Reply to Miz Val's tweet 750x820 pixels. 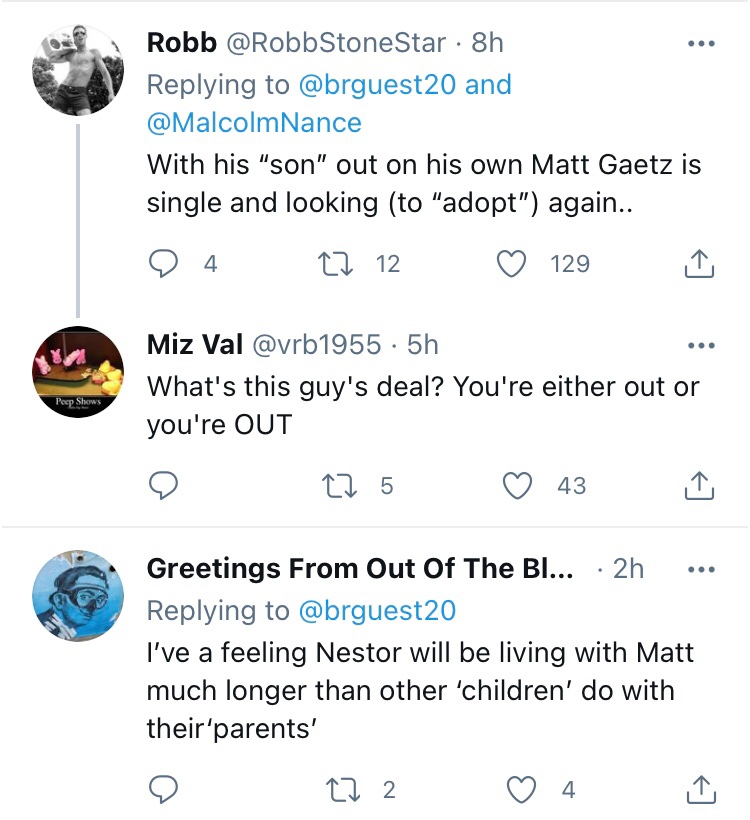click(164, 486)
